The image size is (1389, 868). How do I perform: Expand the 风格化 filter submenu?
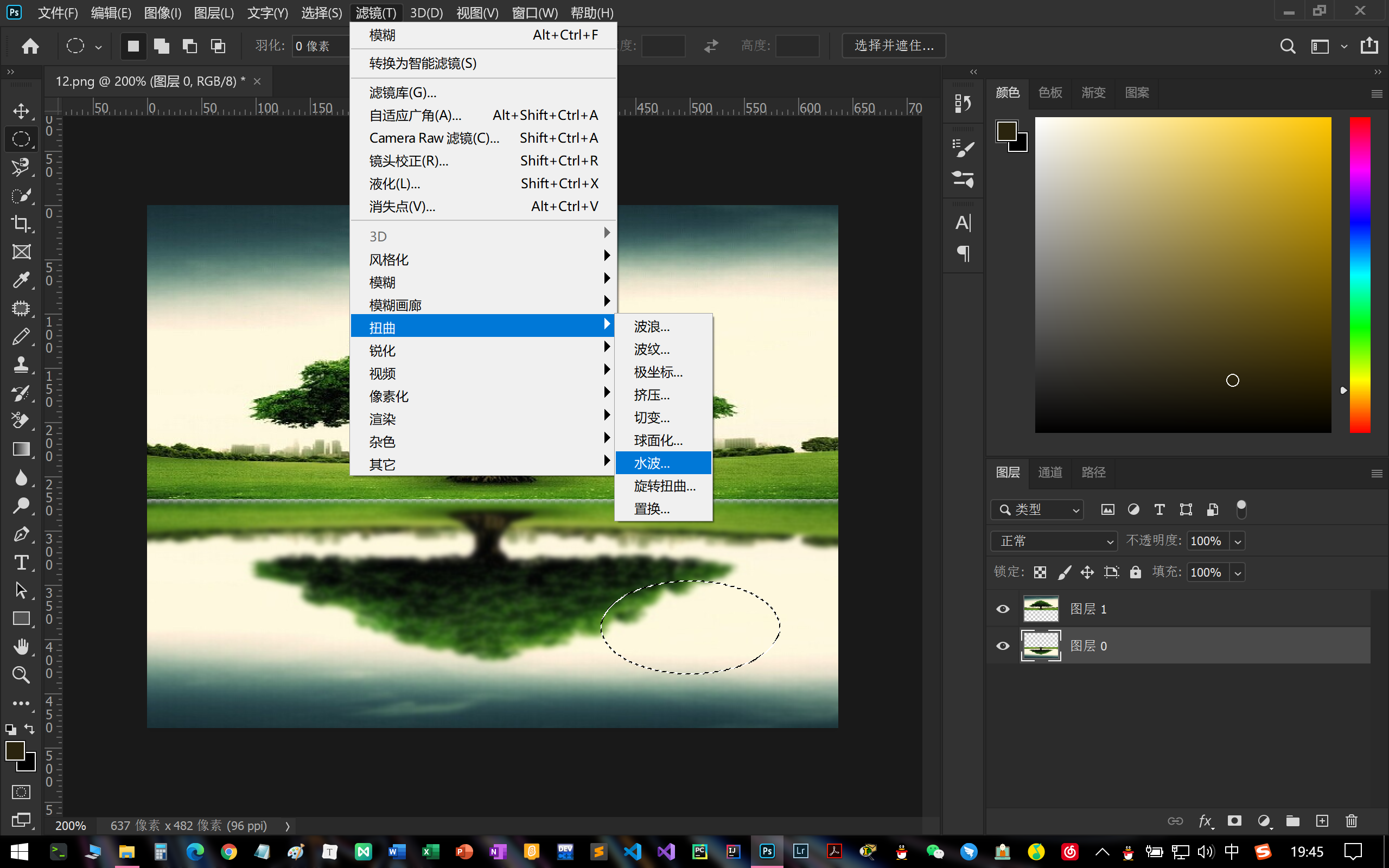coord(483,259)
